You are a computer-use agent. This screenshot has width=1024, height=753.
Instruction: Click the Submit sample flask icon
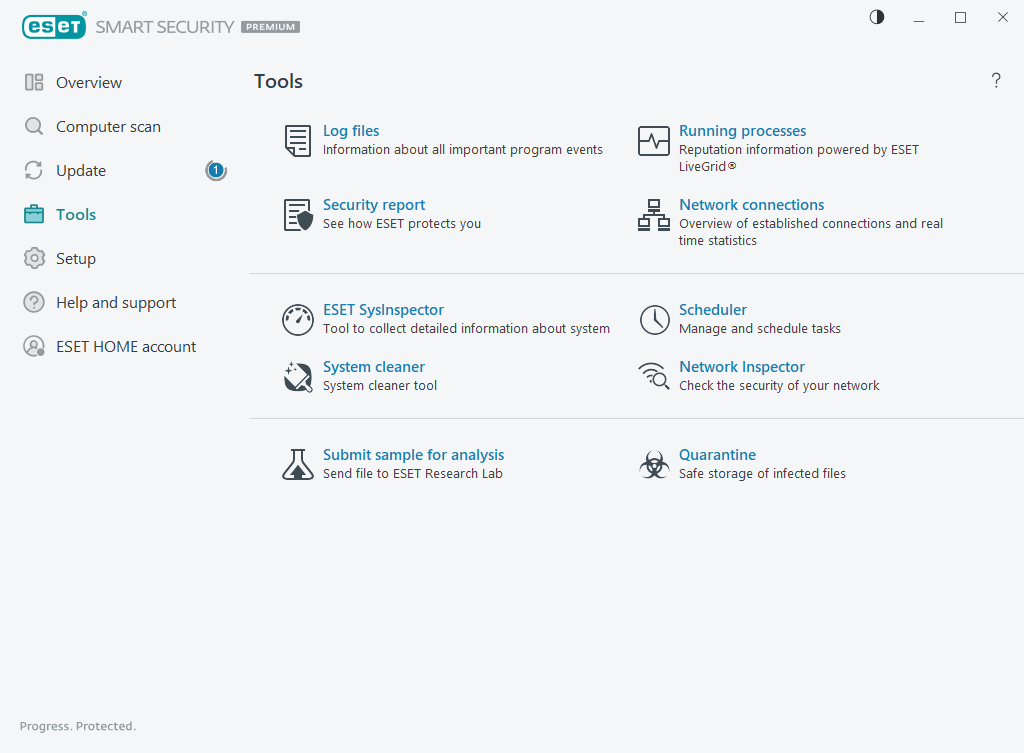(x=298, y=464)
